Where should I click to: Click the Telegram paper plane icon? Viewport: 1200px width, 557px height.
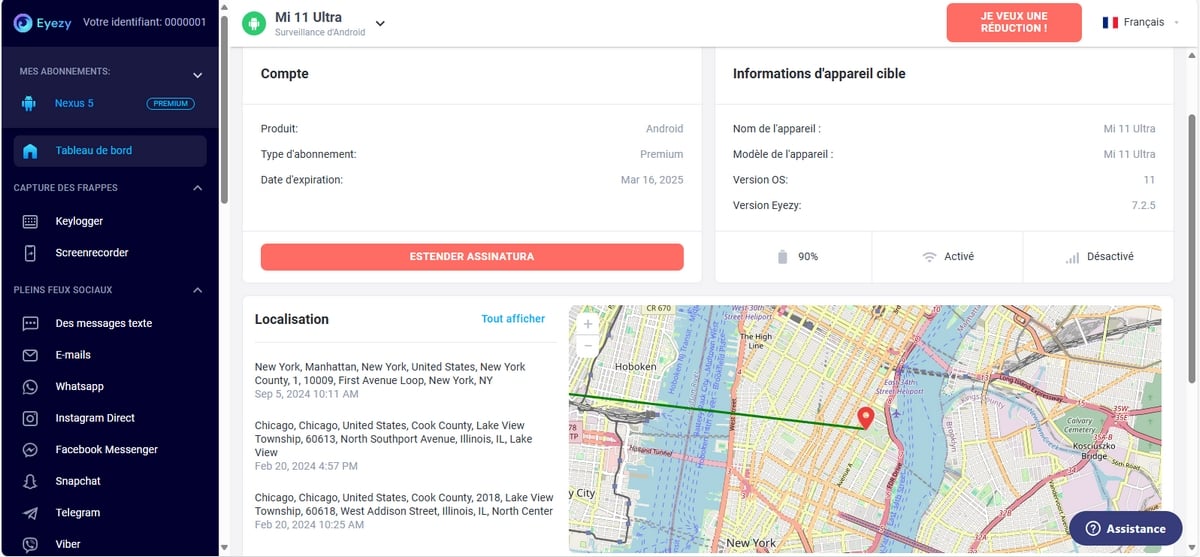(x=30, y=513)
